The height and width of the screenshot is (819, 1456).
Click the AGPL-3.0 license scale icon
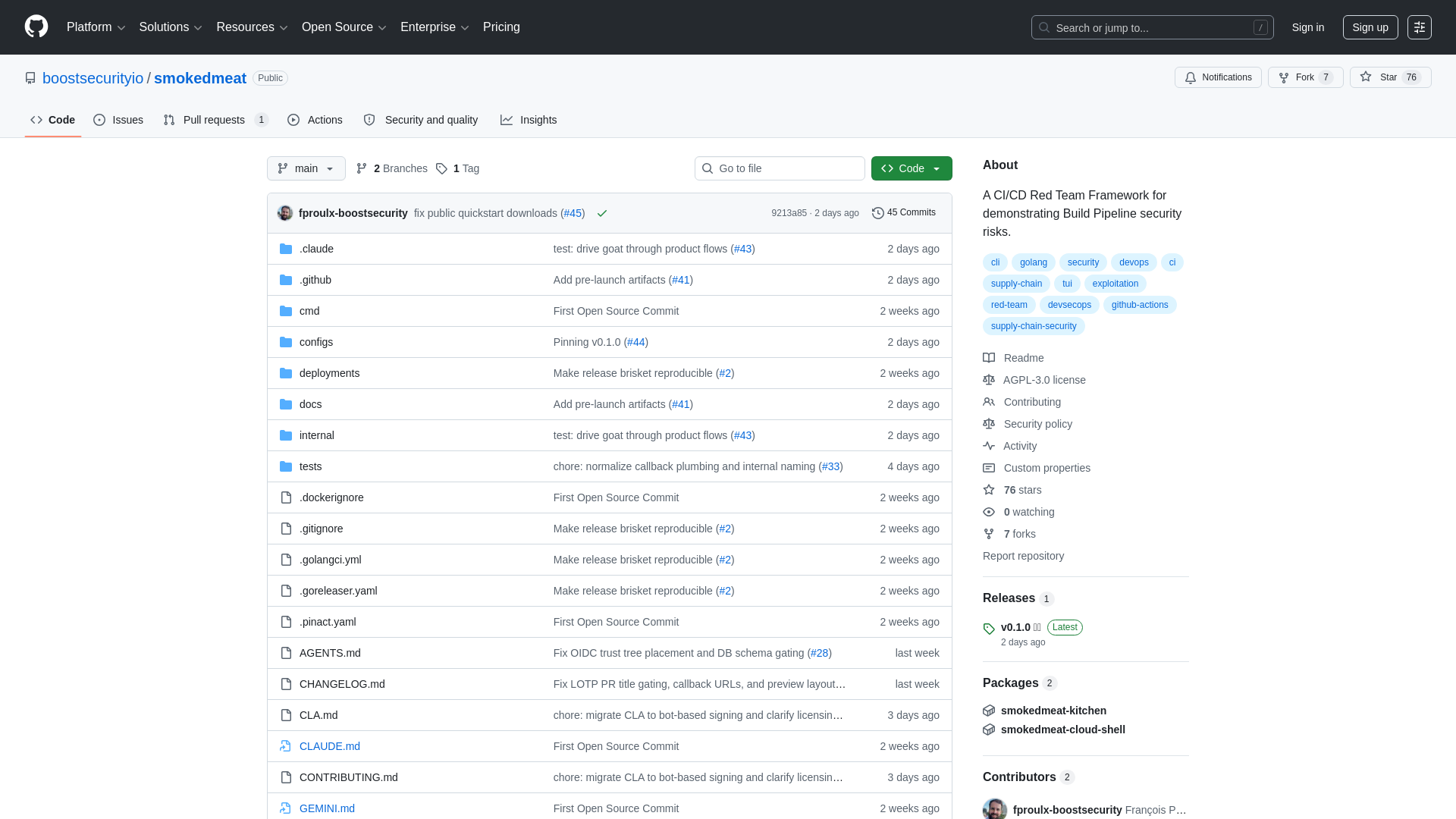(989, 380)
